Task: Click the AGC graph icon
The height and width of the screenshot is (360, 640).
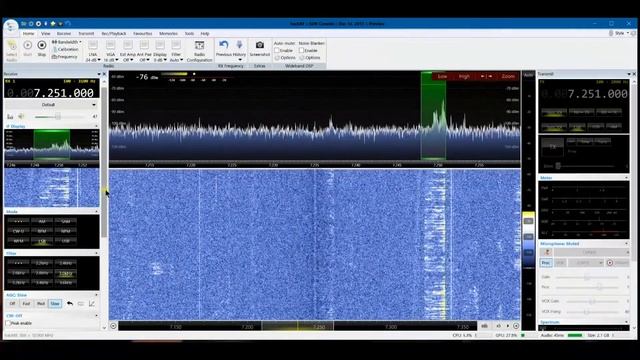Action: (92, 303)
